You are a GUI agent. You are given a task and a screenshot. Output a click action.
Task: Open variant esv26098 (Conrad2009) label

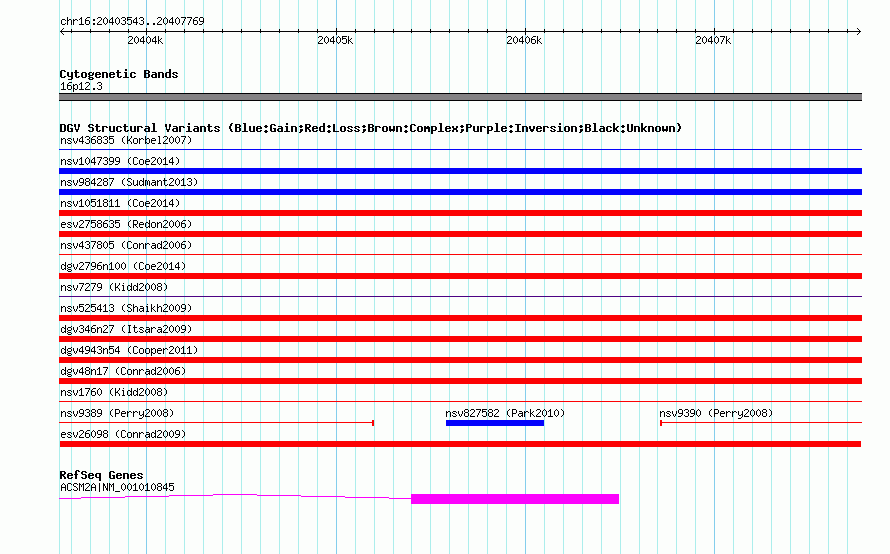pyautogui.click(x=123, y=434)
